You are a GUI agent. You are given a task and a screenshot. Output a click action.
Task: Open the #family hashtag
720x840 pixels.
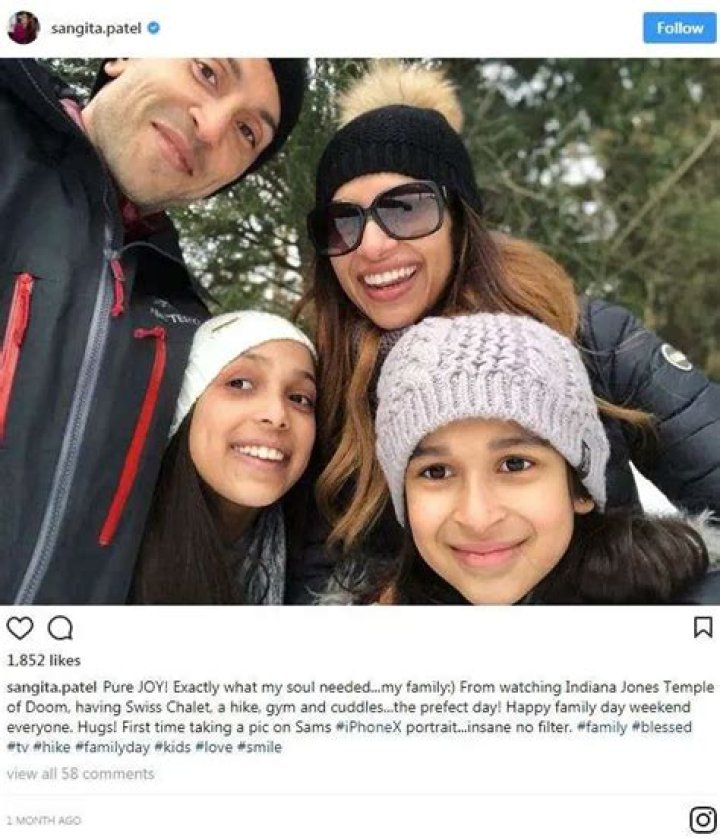click(602, 728)
